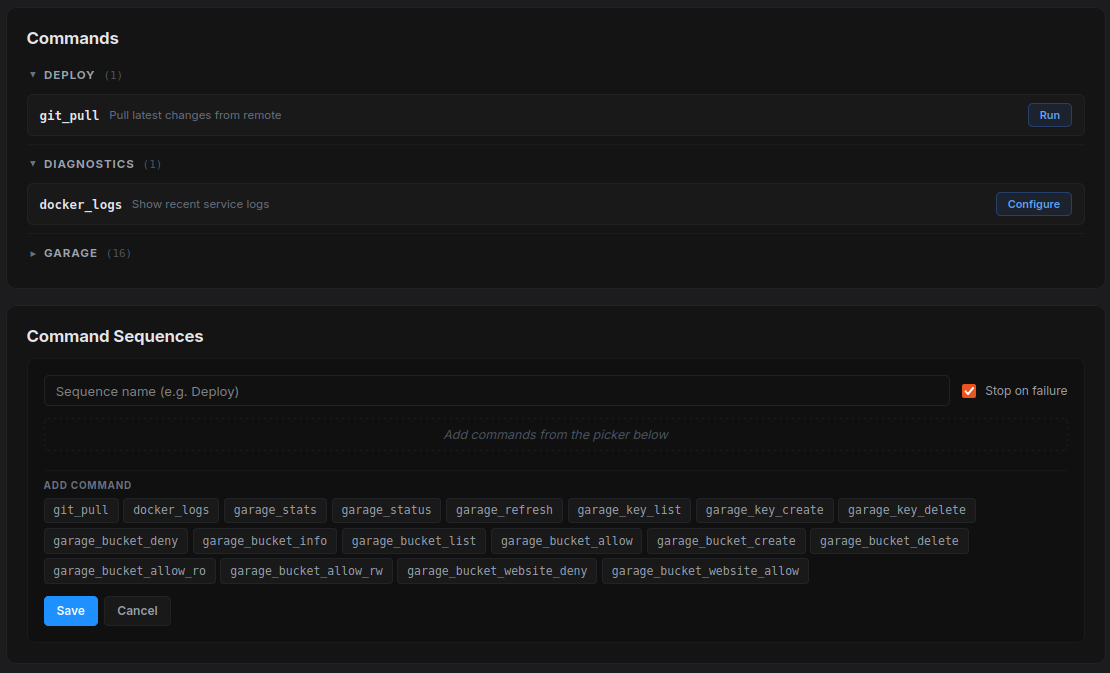Image resolution: width=1110 pixels, height=673 pixels.
Task: Add docker_logs chip to the sequence
Action: [171, 510]
